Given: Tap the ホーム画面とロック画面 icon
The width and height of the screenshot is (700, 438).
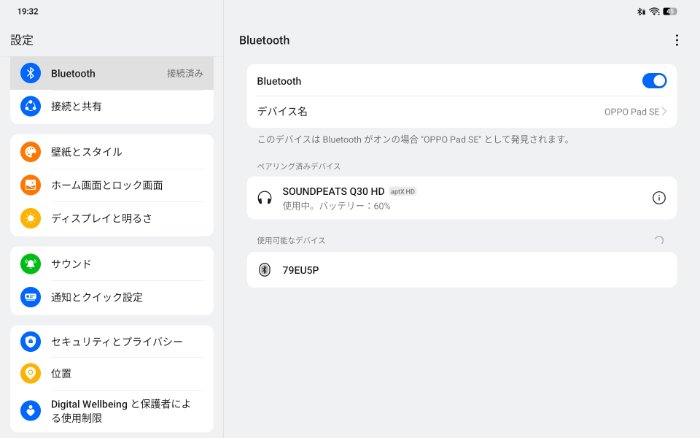Looking at the screenshot, I should pyautogui.click(x=30, y=185).
